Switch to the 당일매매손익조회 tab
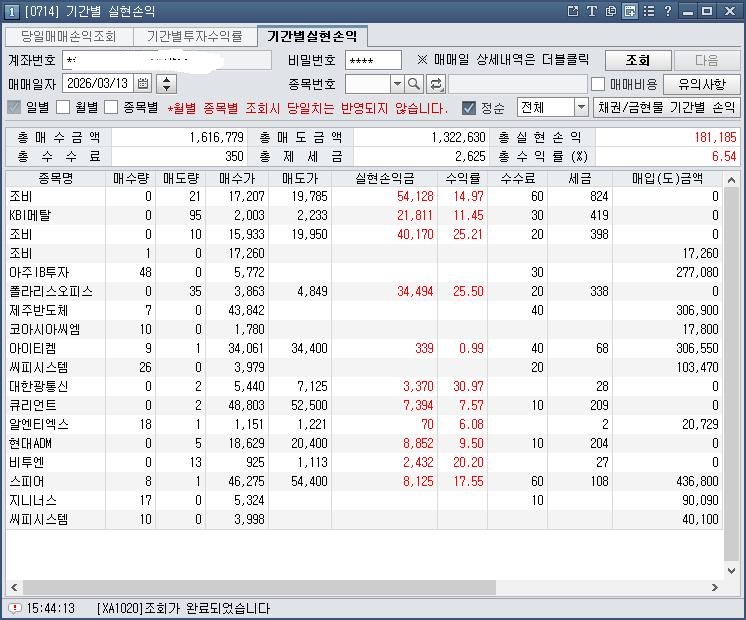Viewport: 746px width, 620px height. (69, 37)
